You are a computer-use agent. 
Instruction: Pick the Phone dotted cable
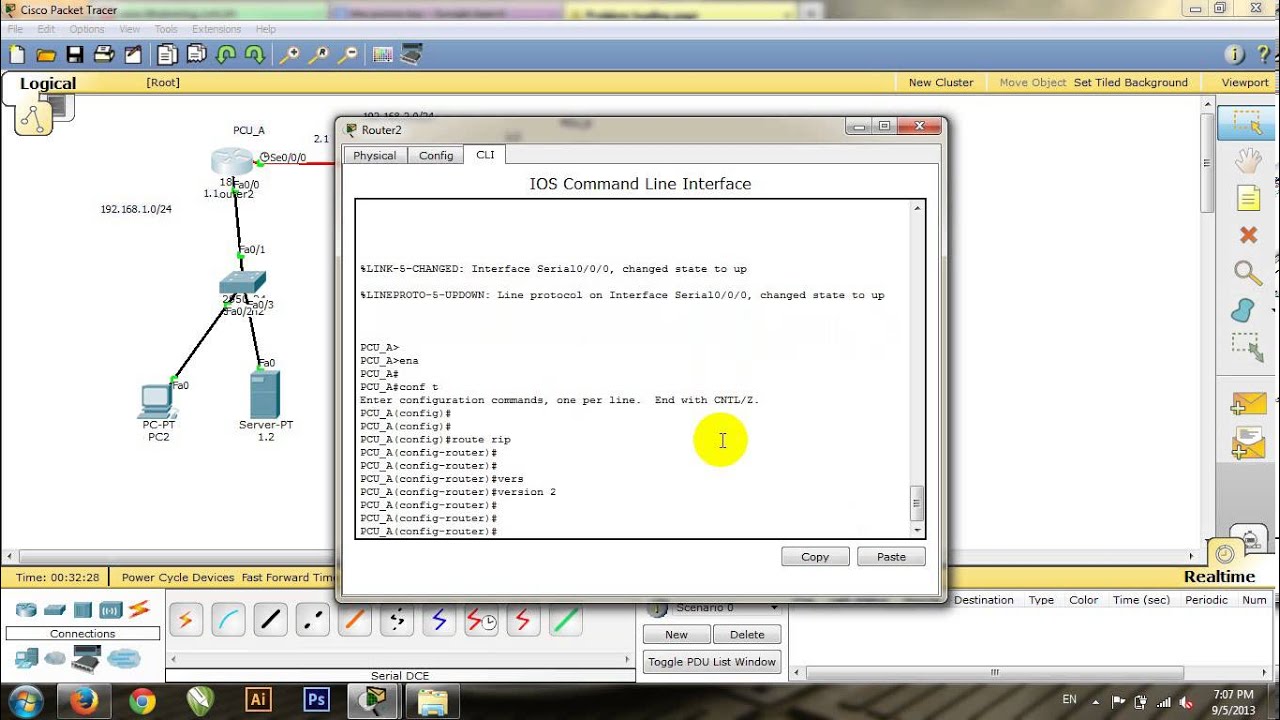coord(397,620)
